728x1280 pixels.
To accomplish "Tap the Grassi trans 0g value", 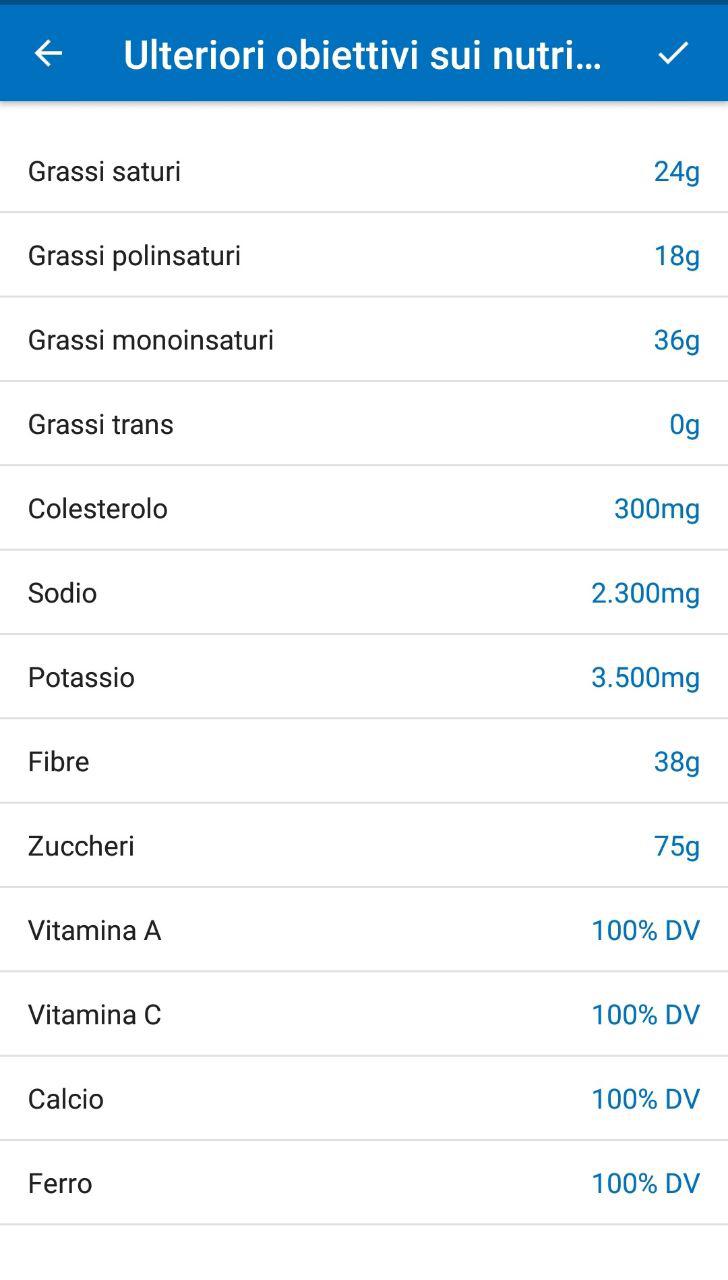I will pyautogui.click(x=684, y=425).
